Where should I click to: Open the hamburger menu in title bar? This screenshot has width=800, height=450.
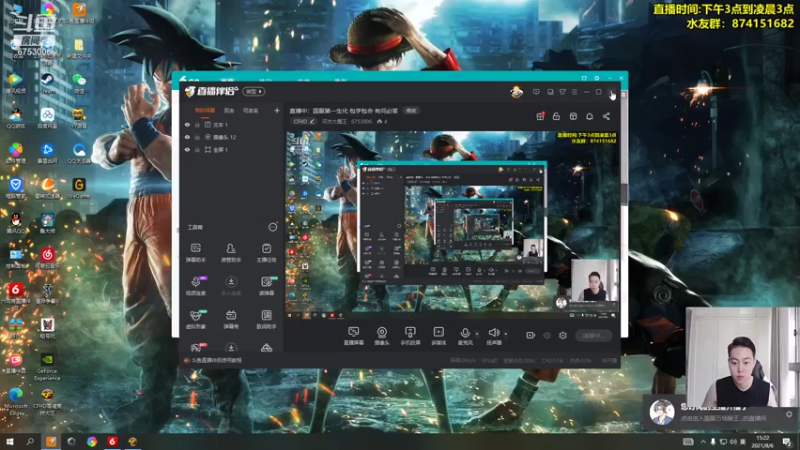click(x=574, y=92)
